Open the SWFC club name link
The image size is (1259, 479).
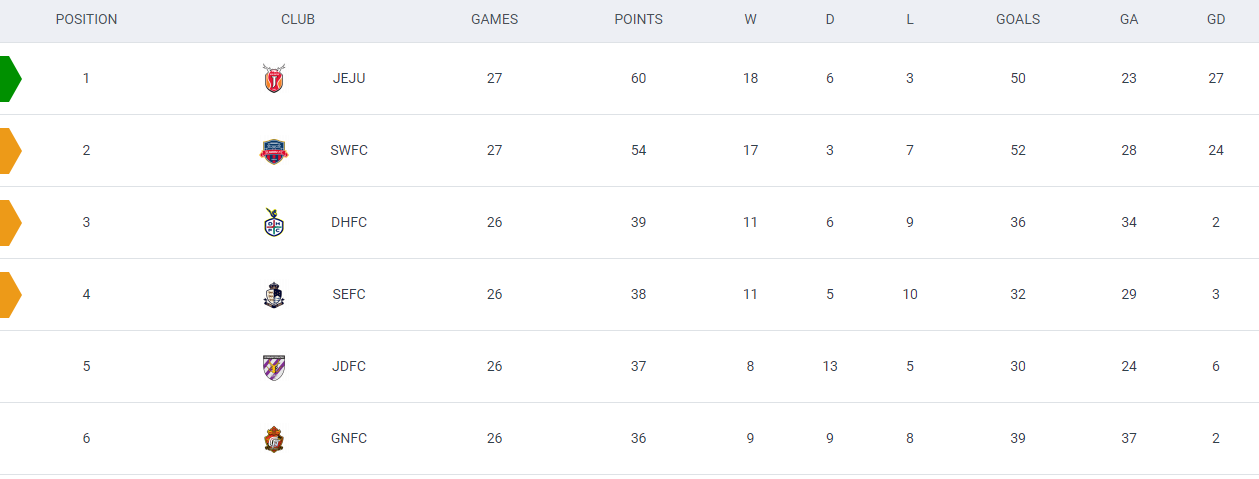tap(349, 150)
